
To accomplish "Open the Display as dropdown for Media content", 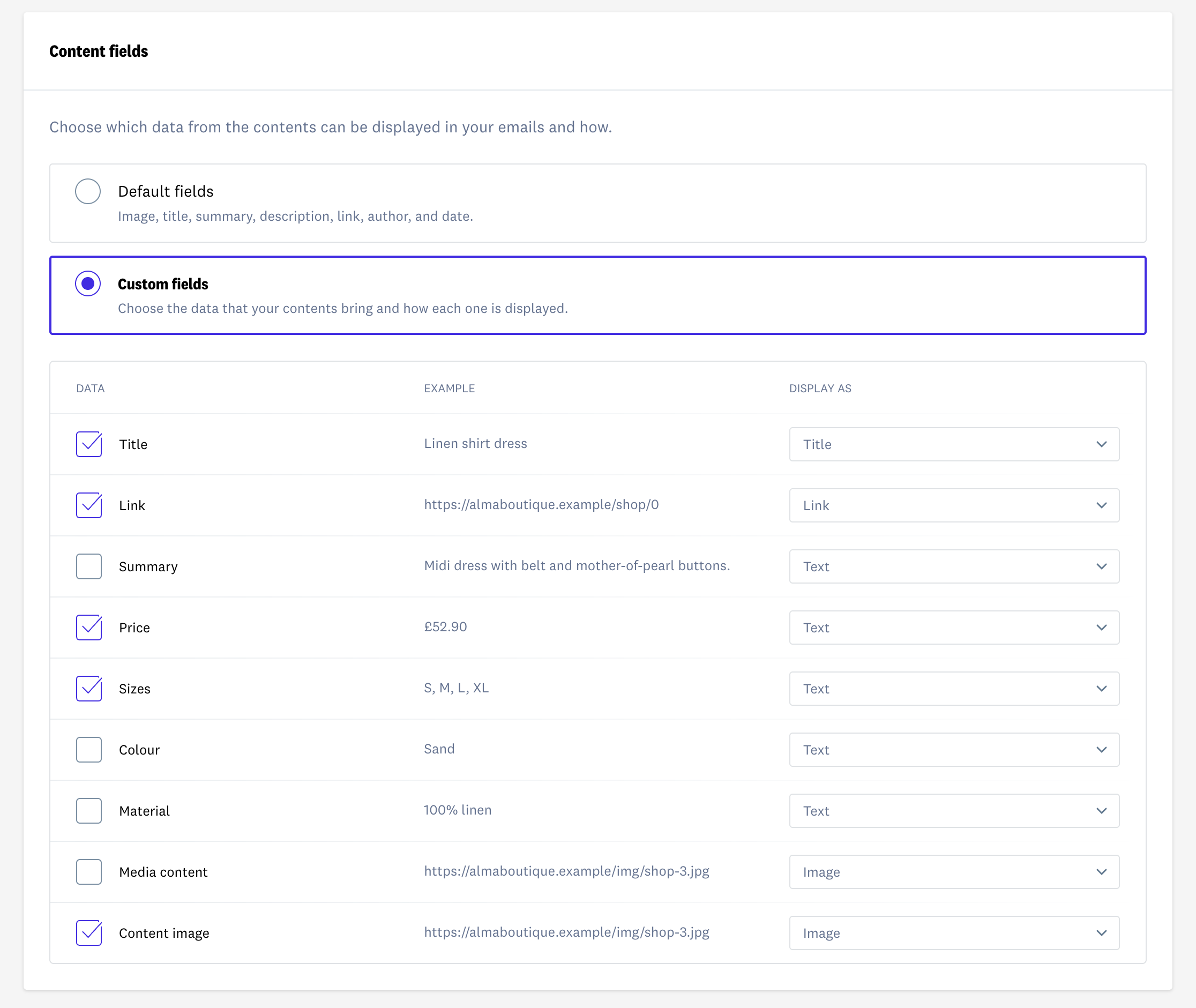I will pos(954,872).
